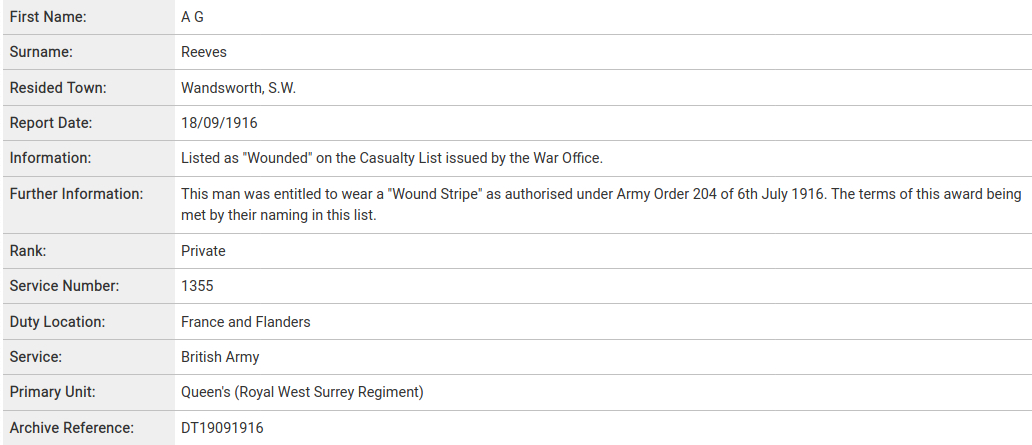
Task: Click the Casualty List wounded information text
Action: 392,158
